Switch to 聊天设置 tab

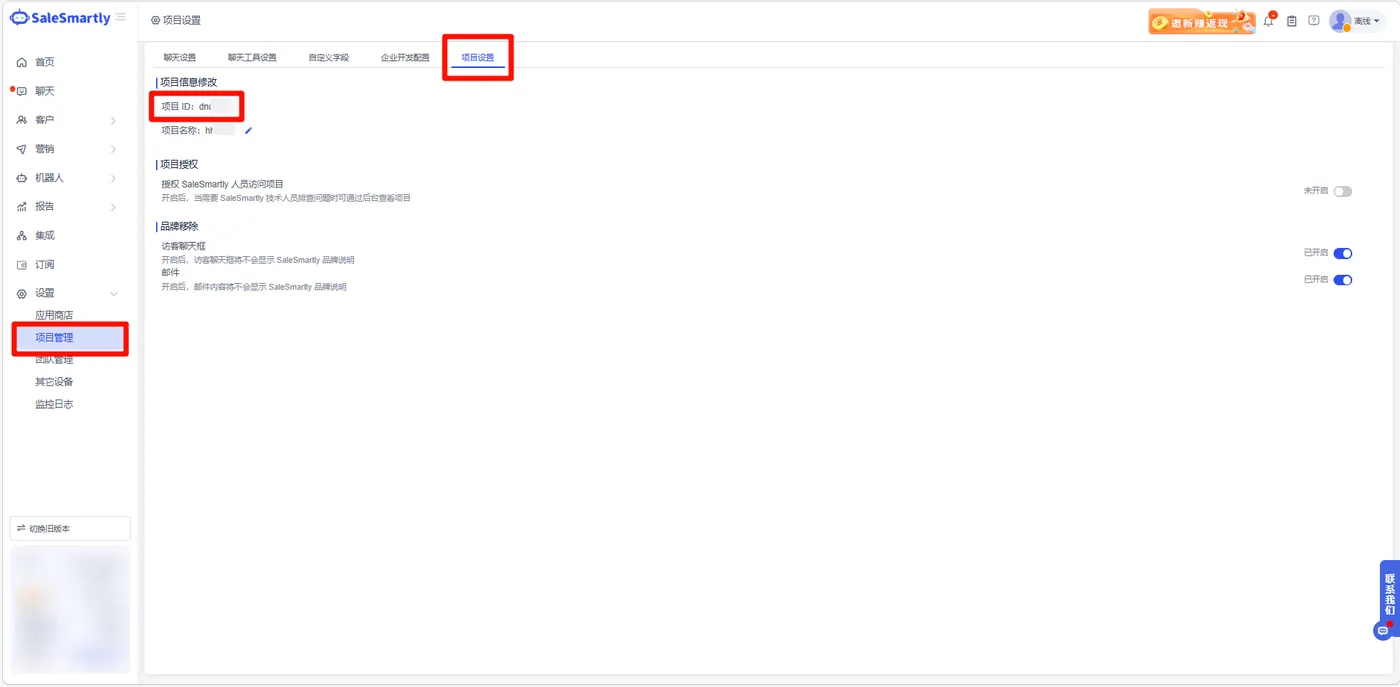pyautogui.click(x=180, y=57)
